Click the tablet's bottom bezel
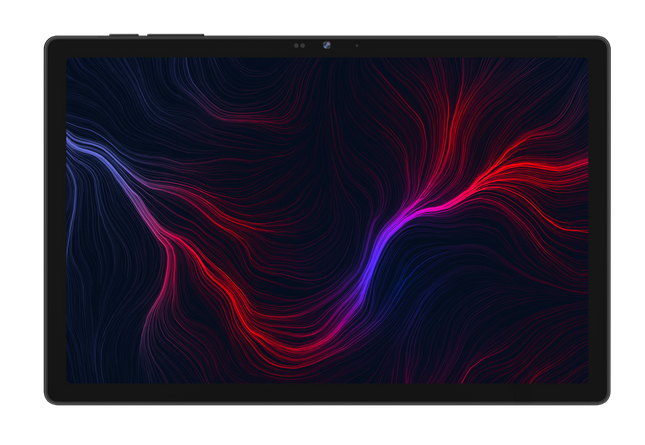 point(327,394)
